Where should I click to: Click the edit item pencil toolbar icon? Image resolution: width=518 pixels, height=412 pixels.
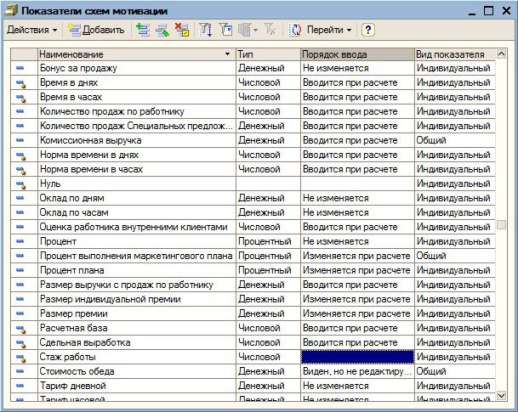(x=163, y=30)
